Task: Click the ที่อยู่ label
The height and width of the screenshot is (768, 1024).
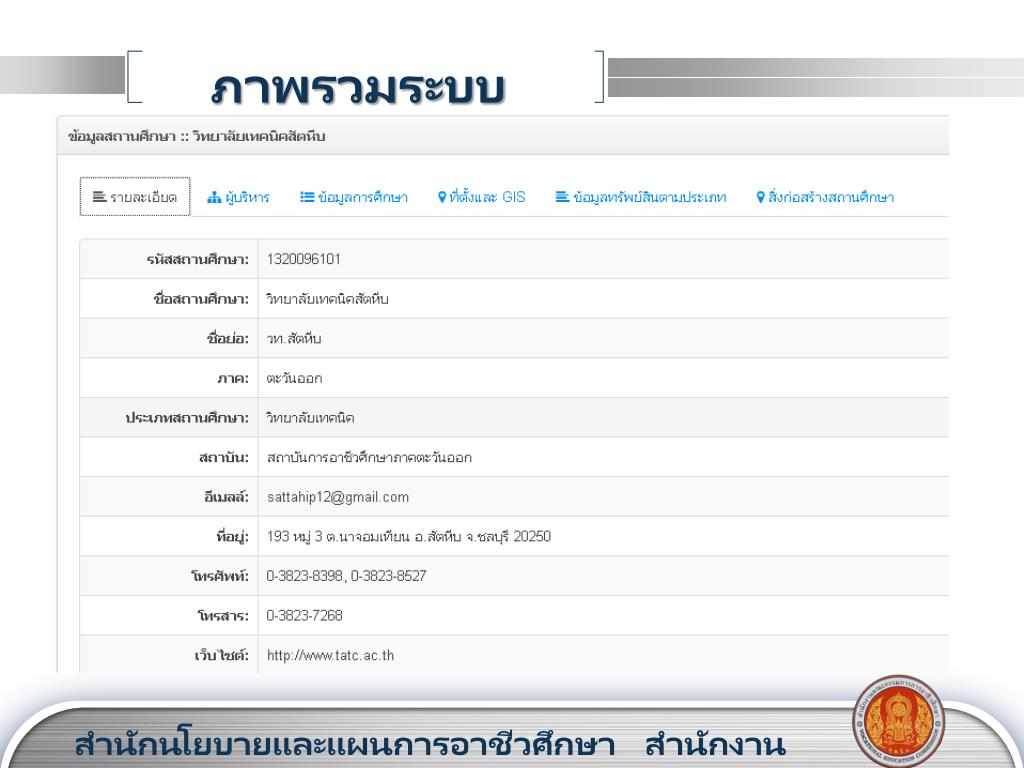Action: tap(232, 537)
